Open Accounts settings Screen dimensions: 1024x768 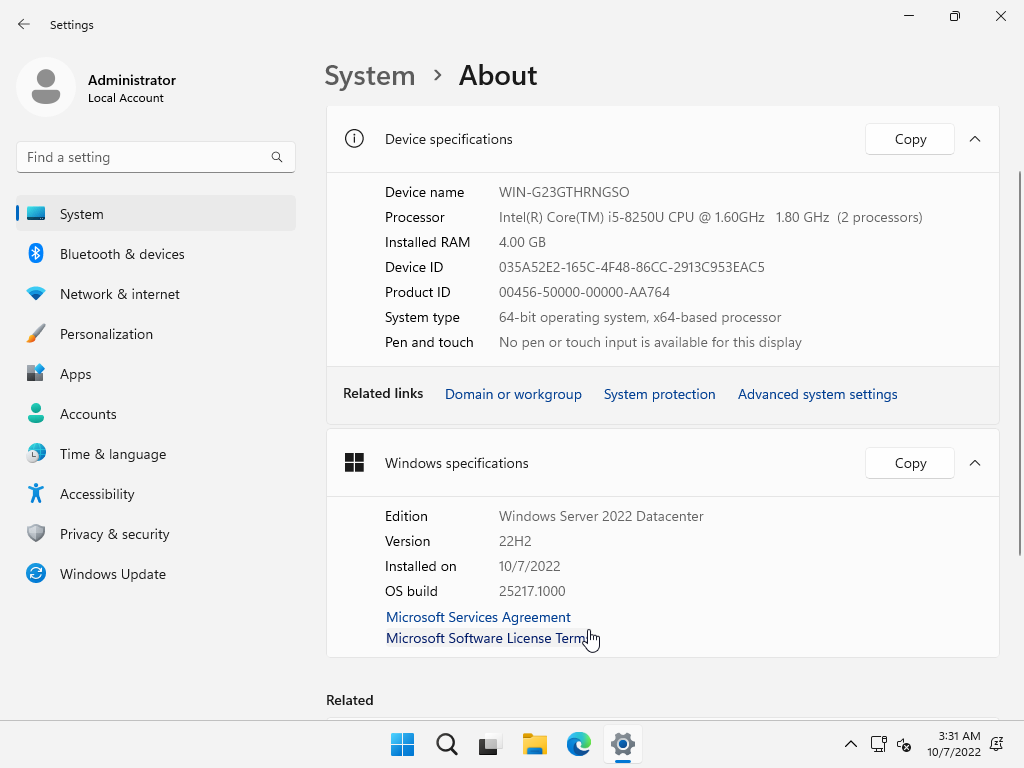(x=156, y=414)
